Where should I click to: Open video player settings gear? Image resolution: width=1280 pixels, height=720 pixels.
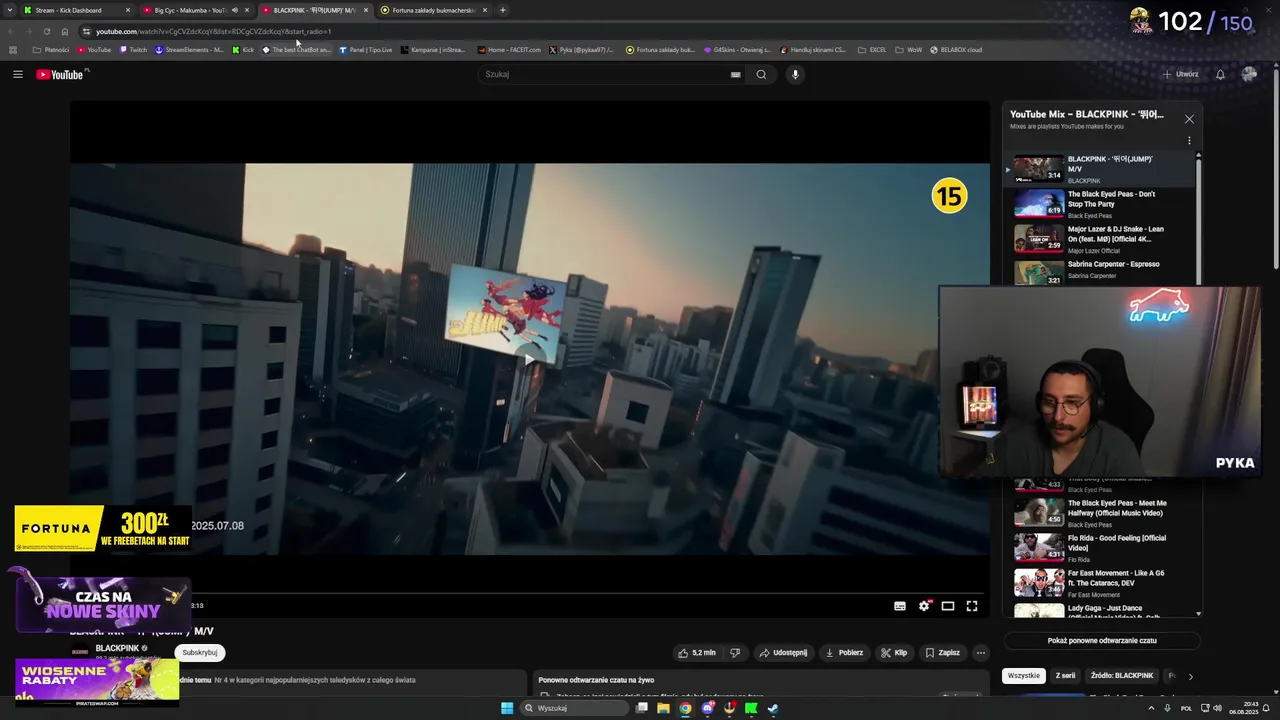click(924, 606)
